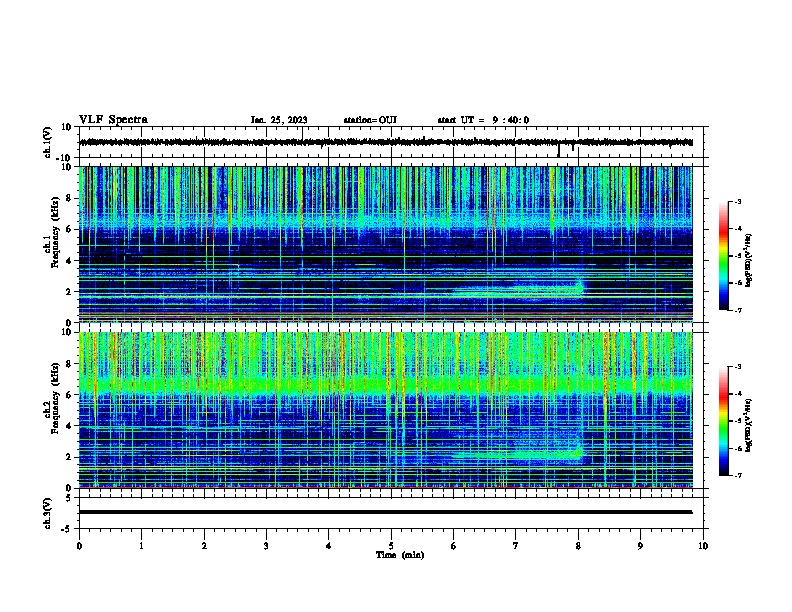Click the time axis tick label "7"
The width and height of the screenshot is (792, 612).
coord(516,546)
